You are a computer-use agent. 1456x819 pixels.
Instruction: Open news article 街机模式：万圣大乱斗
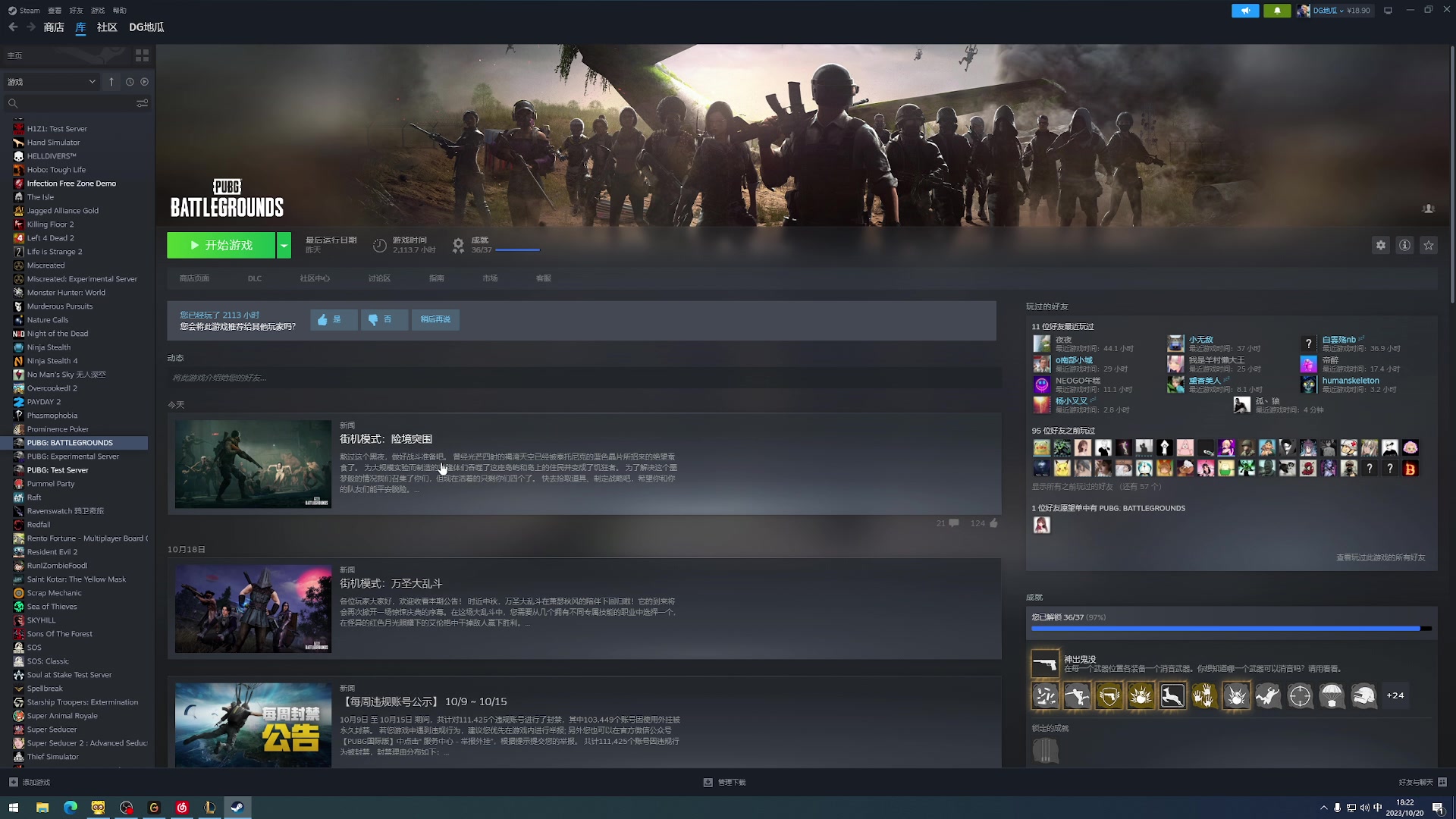pyautogui.click(x=391, y=583)
